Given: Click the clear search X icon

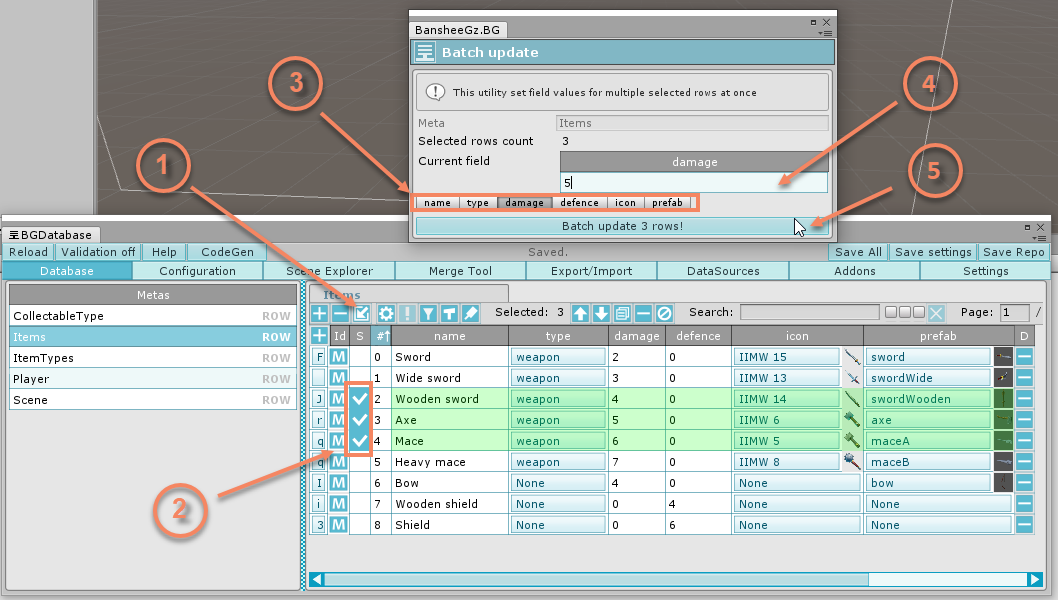Looking at the screenshot, I should pyautogui.click(x=936, y=313).
